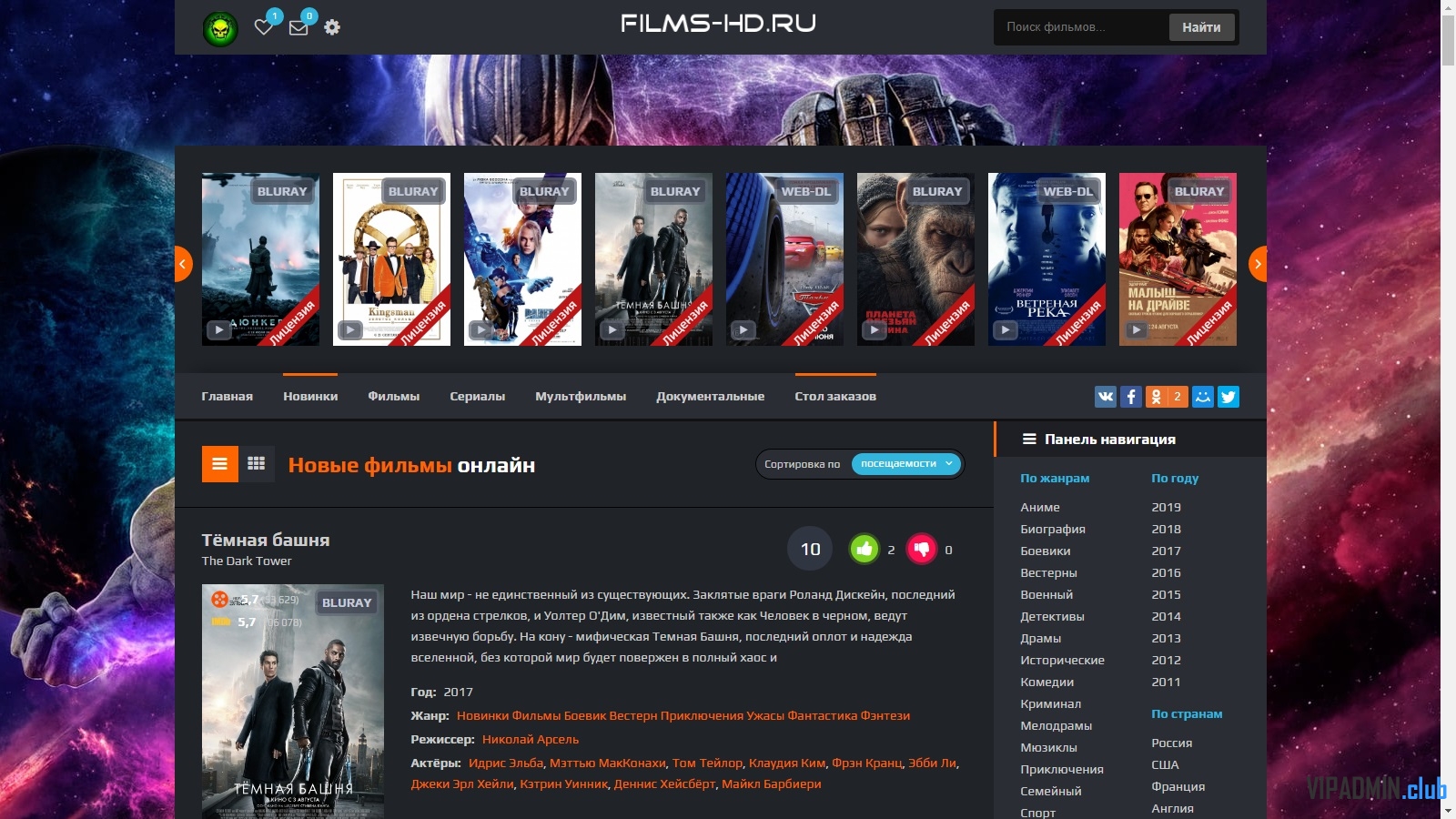Open favorites heart icon in header
The width and height of the screenshot is (1456, 819).
pos(264,27)
